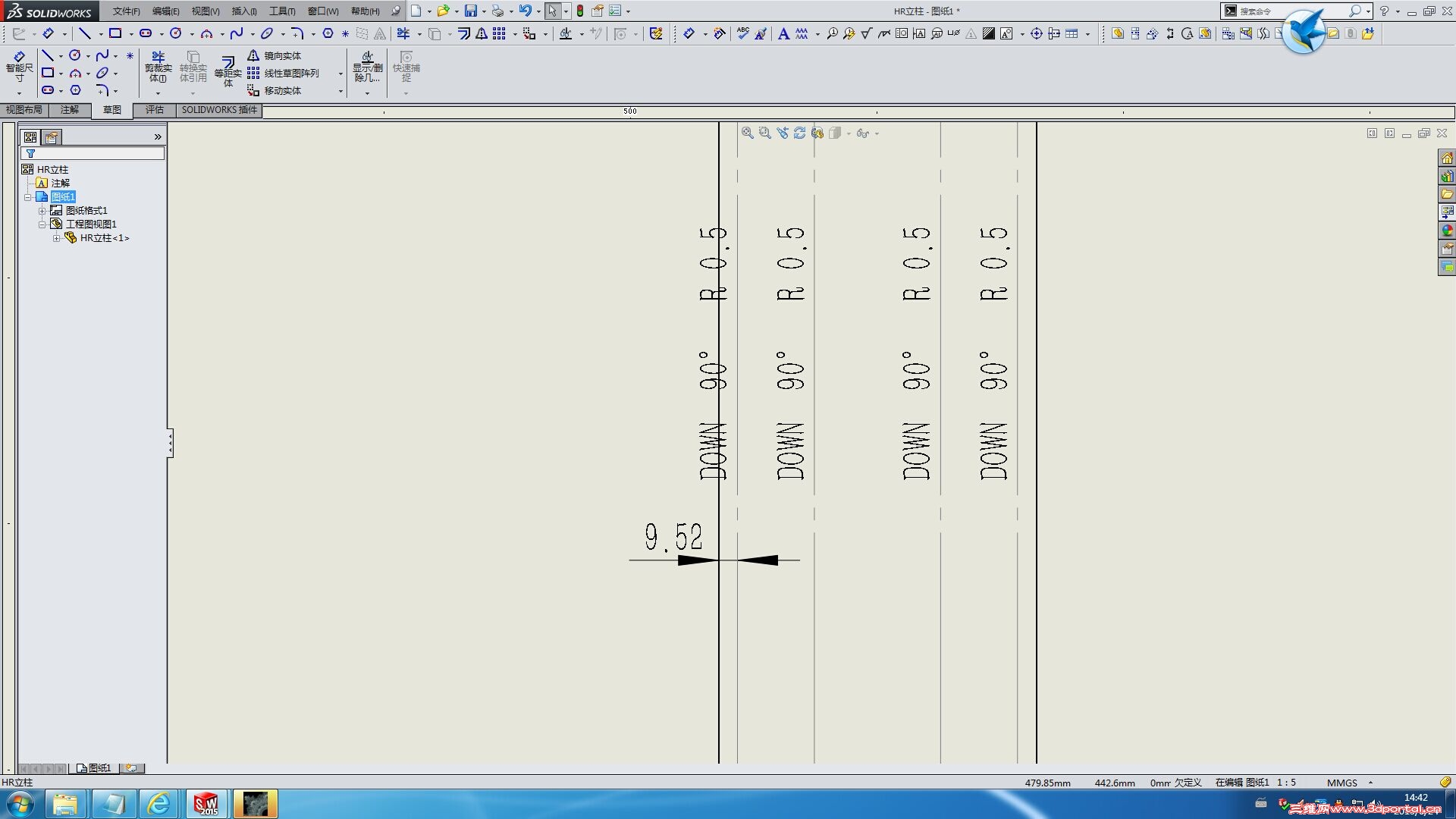
Task: Click Move Entities (移动实体) button
Action: (x=275, y=90)
